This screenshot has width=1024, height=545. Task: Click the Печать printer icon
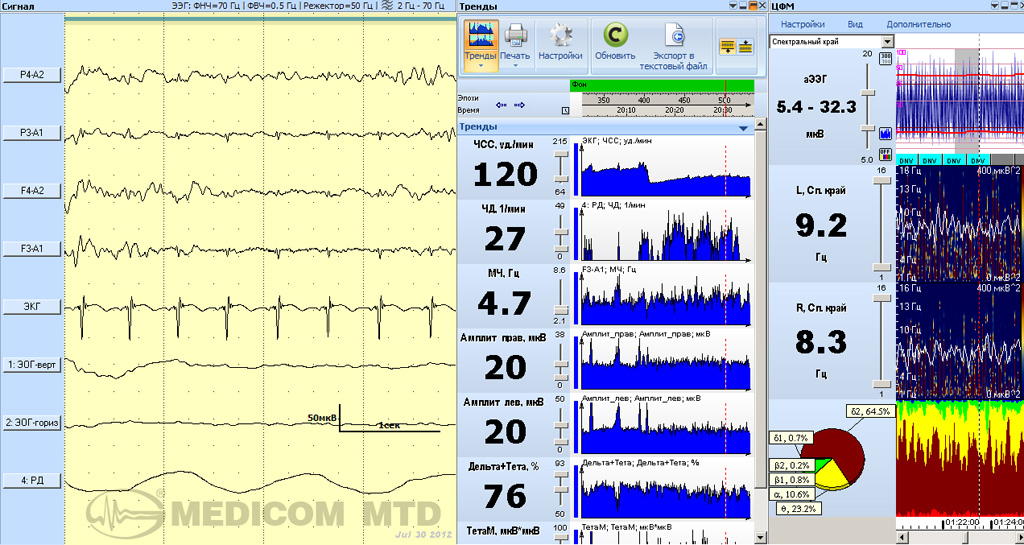(516, 40)
